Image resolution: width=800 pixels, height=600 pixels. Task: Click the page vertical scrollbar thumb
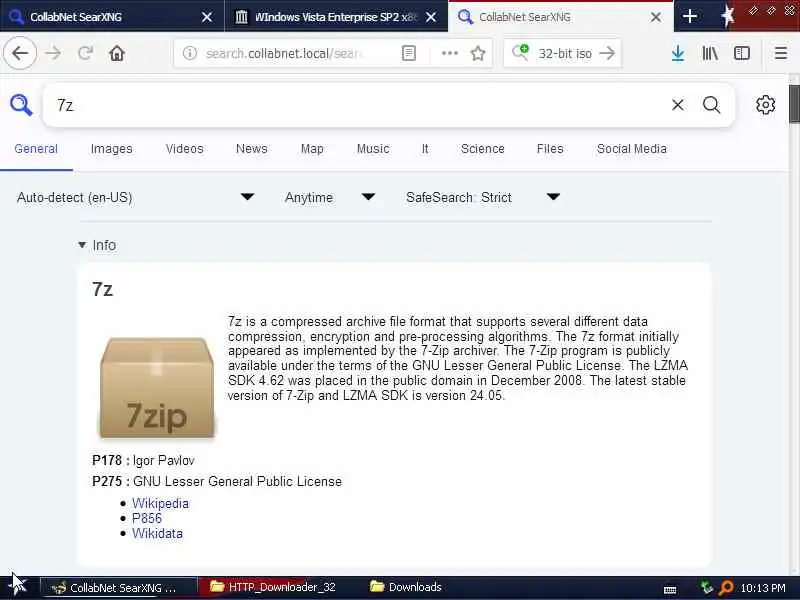pyautogui.click(x=794, y=104)
